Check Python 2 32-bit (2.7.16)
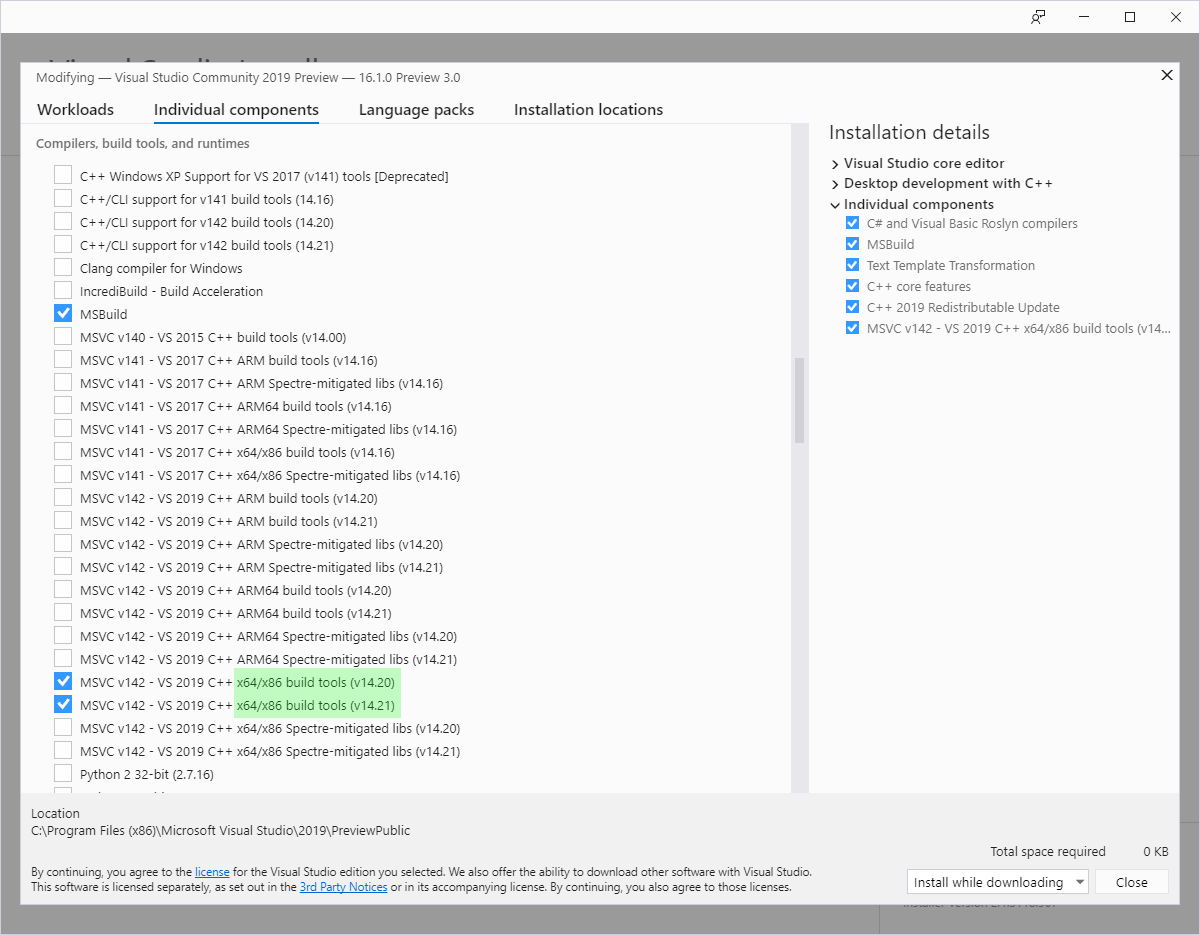This screenshot has width=1200, height=935. pyautogui.click(x=63, y=774)
